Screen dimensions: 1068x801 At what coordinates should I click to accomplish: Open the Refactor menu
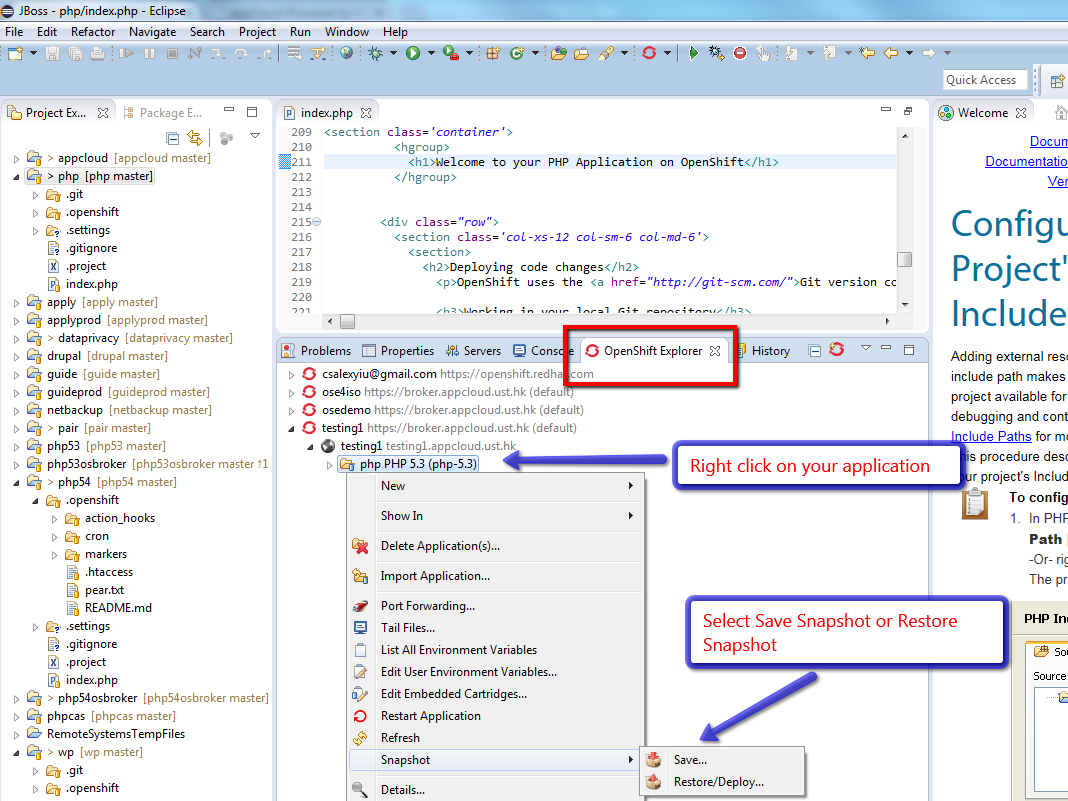click(x=93, y=32)
